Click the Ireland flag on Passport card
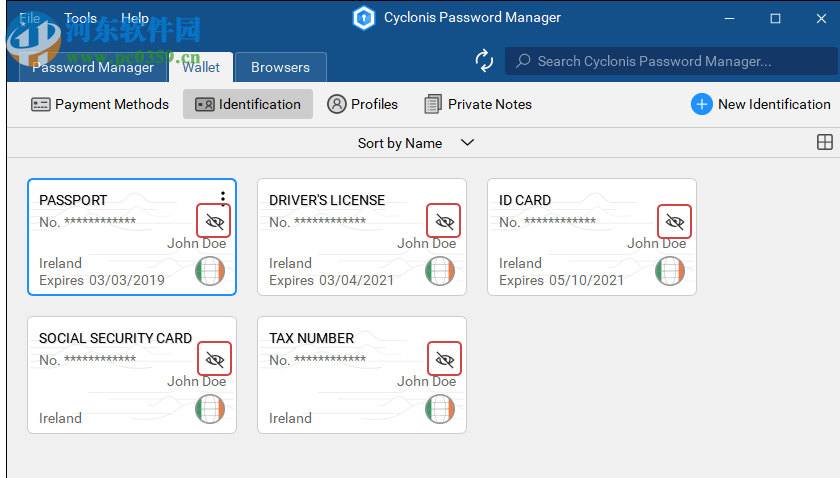Image resolution: width=840 pixels, height=478 pixels. 210,271
